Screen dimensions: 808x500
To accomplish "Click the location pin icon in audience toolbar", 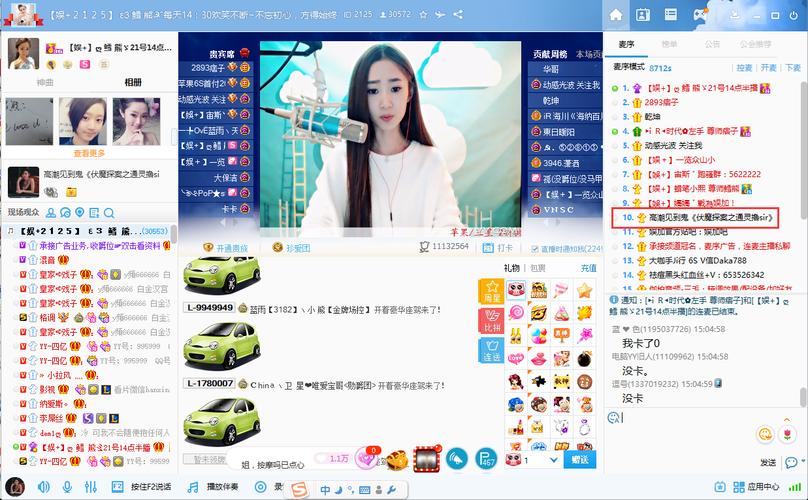I will point(79,212).
